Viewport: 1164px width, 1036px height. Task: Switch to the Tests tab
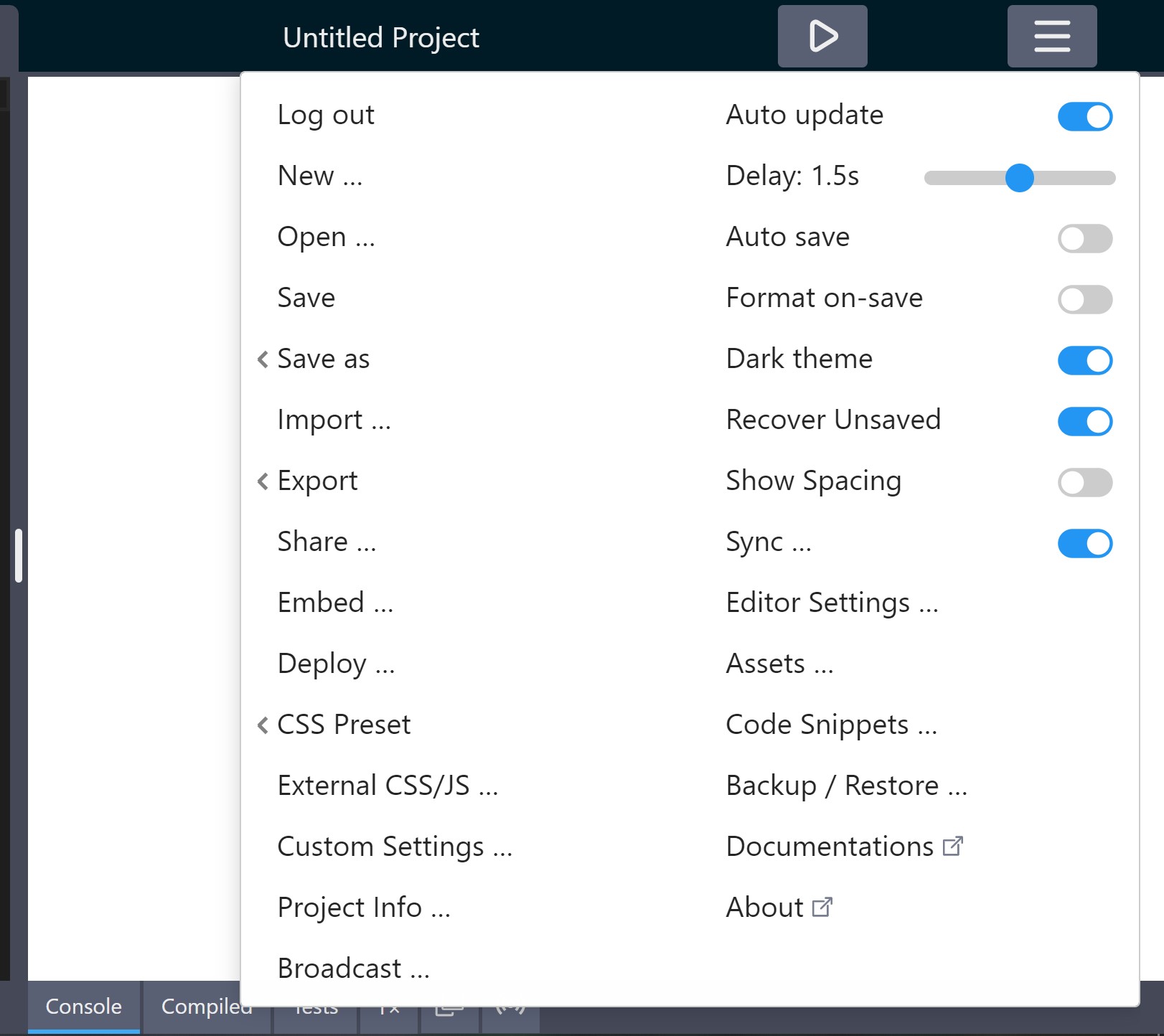314,1007
